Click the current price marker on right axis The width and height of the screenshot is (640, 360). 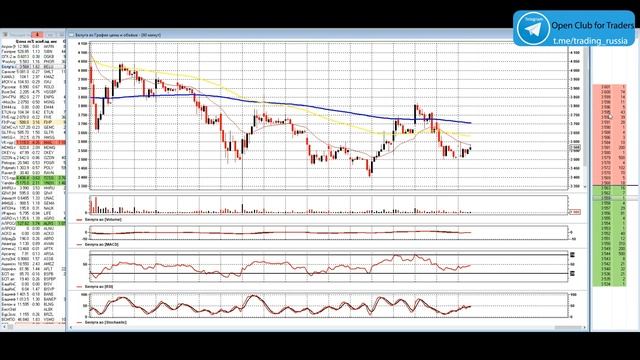575,147
